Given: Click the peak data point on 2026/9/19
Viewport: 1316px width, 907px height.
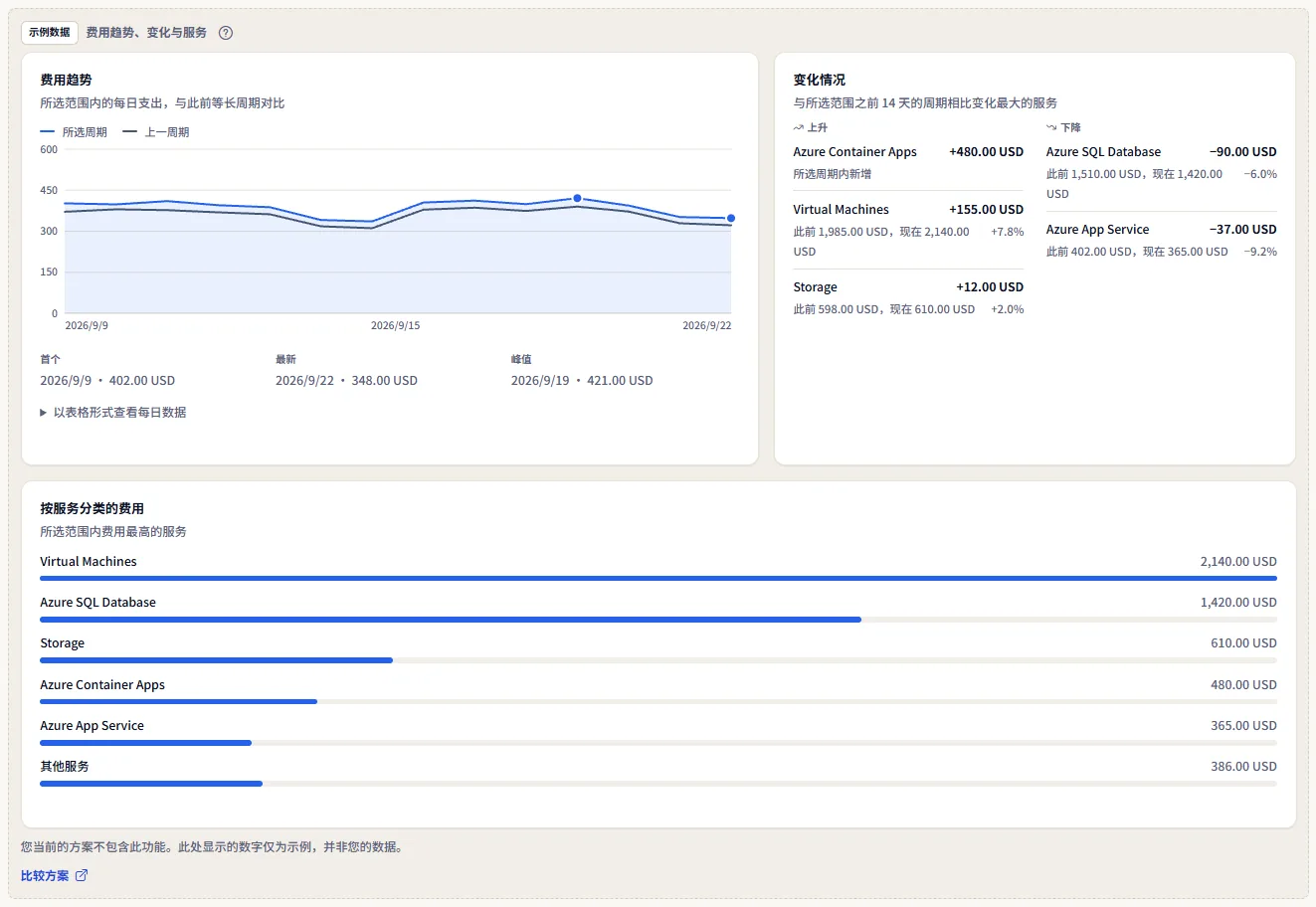Looking at the screenshot, I should click(x=577, y=198).
